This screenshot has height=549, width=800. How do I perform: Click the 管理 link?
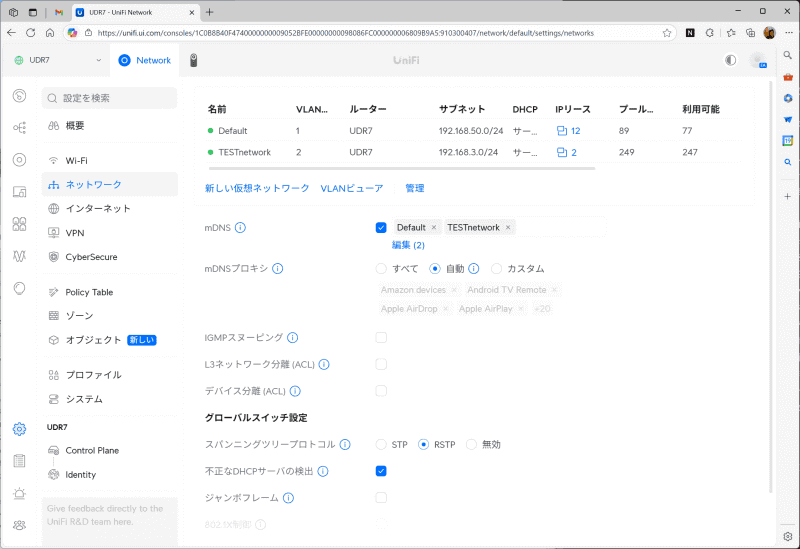(x=415, y=188)
